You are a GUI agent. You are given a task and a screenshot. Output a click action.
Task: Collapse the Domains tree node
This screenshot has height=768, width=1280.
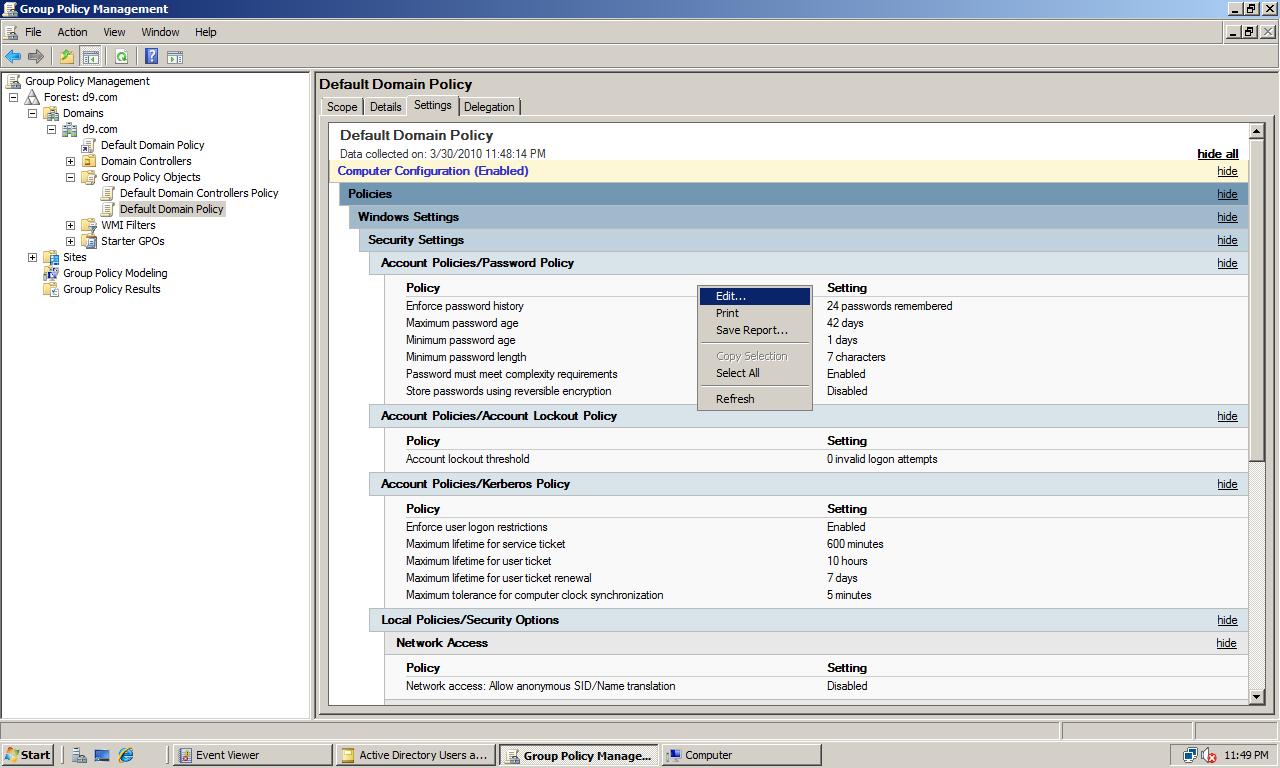32,113
